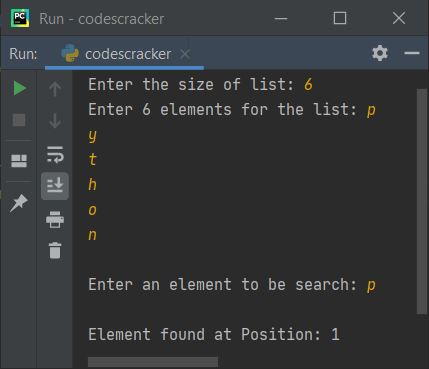
Task: Click the entered letter o
Action: coord(93,210)
